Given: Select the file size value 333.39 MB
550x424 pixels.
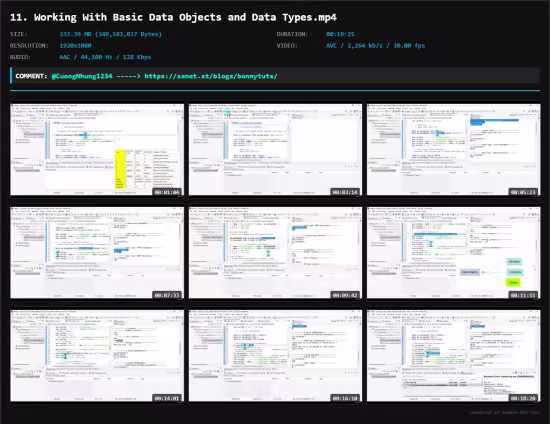Looking at the screenshot, I should 110,34.
